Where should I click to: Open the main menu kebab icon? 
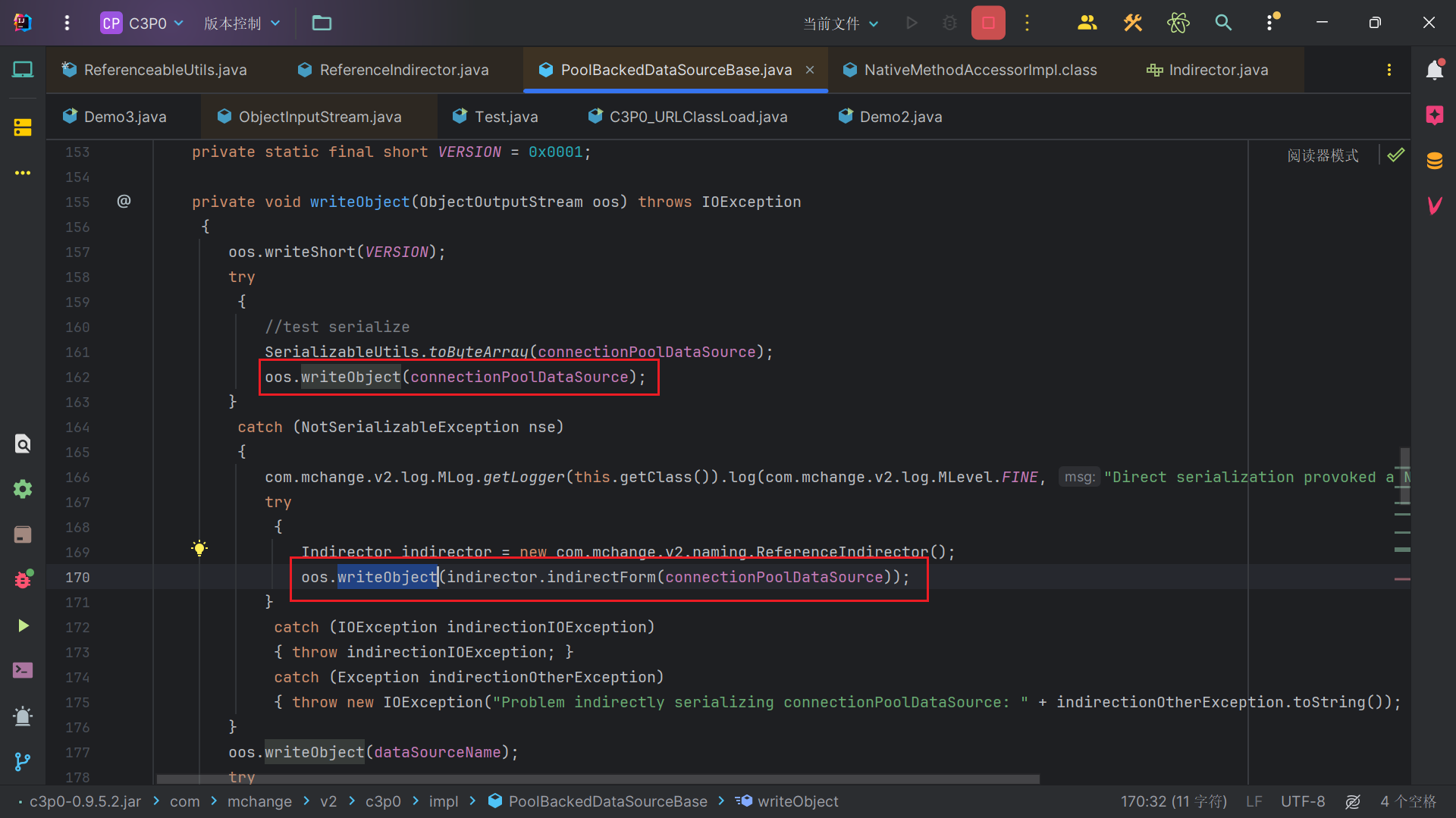coord(67,23)
